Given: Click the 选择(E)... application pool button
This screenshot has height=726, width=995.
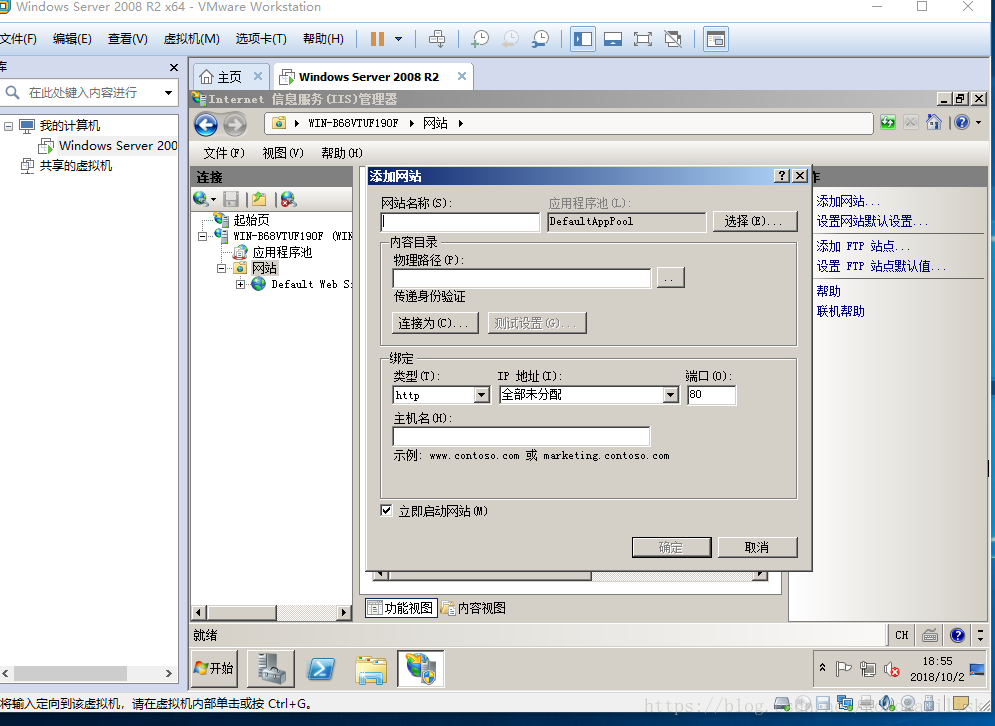Looking at the screenshot, I should [x=755, y=221].
